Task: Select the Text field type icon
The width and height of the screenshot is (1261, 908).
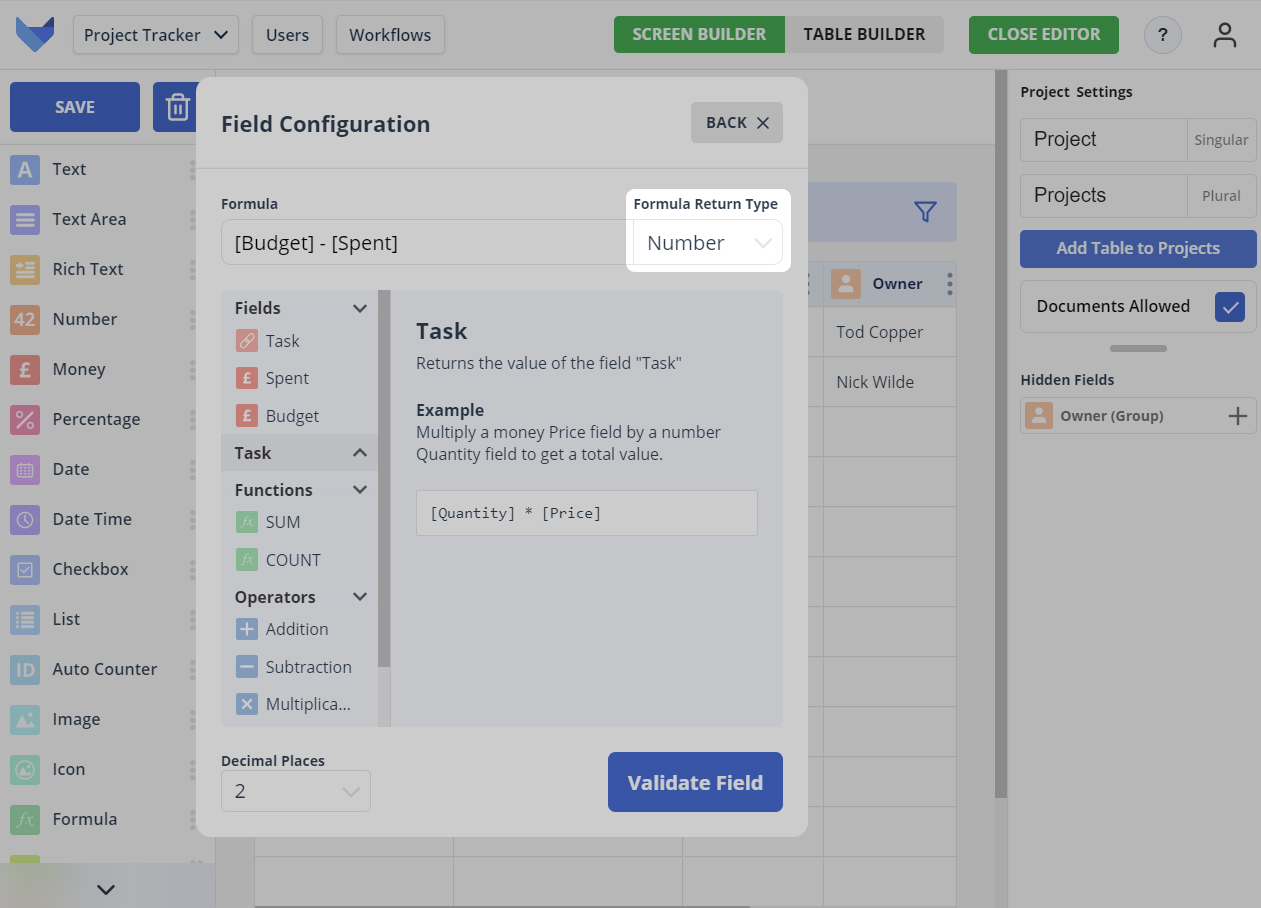Action: (x=25, y=169)
